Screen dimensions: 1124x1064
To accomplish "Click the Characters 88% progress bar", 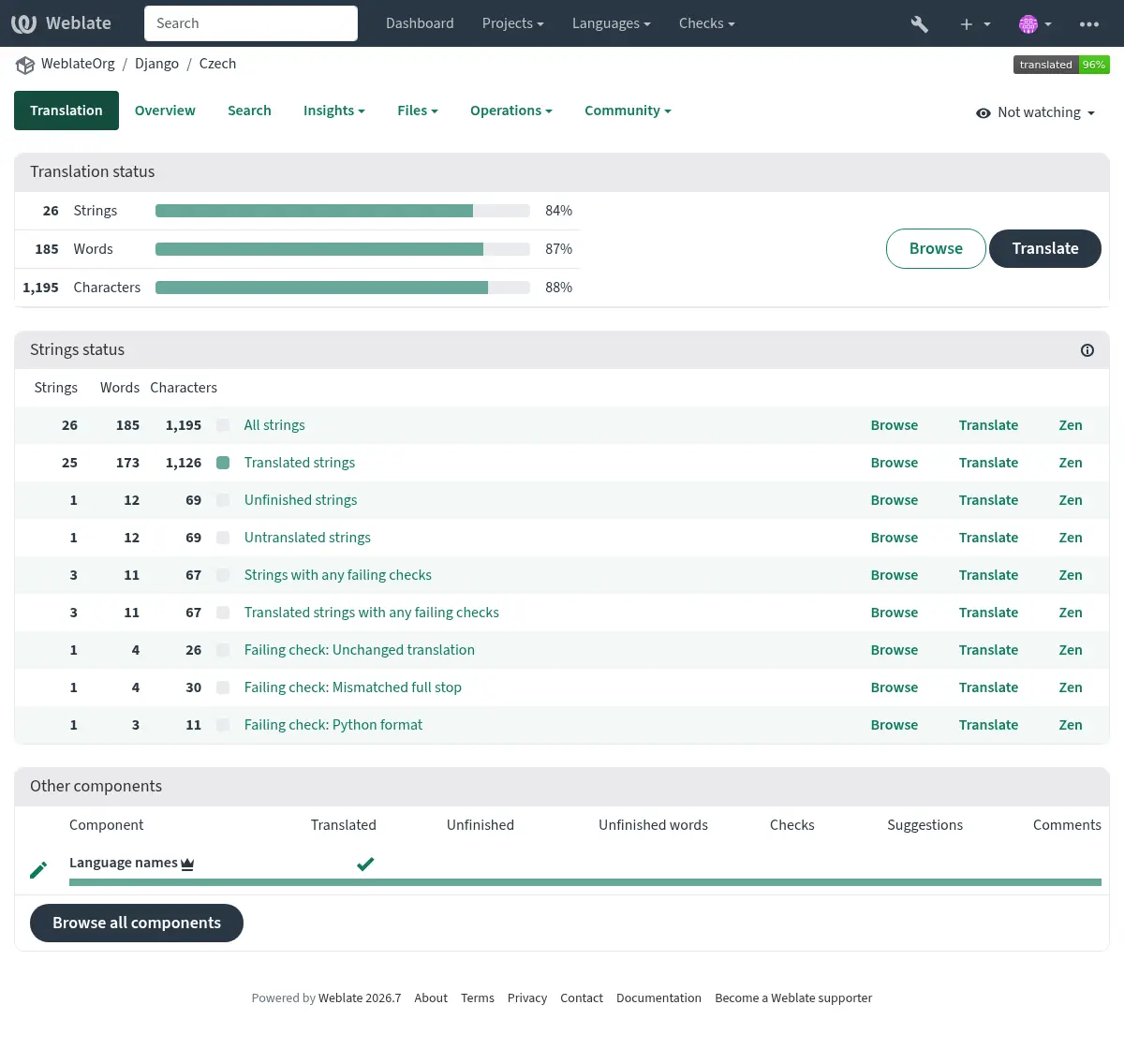I will tap(343, 288).
